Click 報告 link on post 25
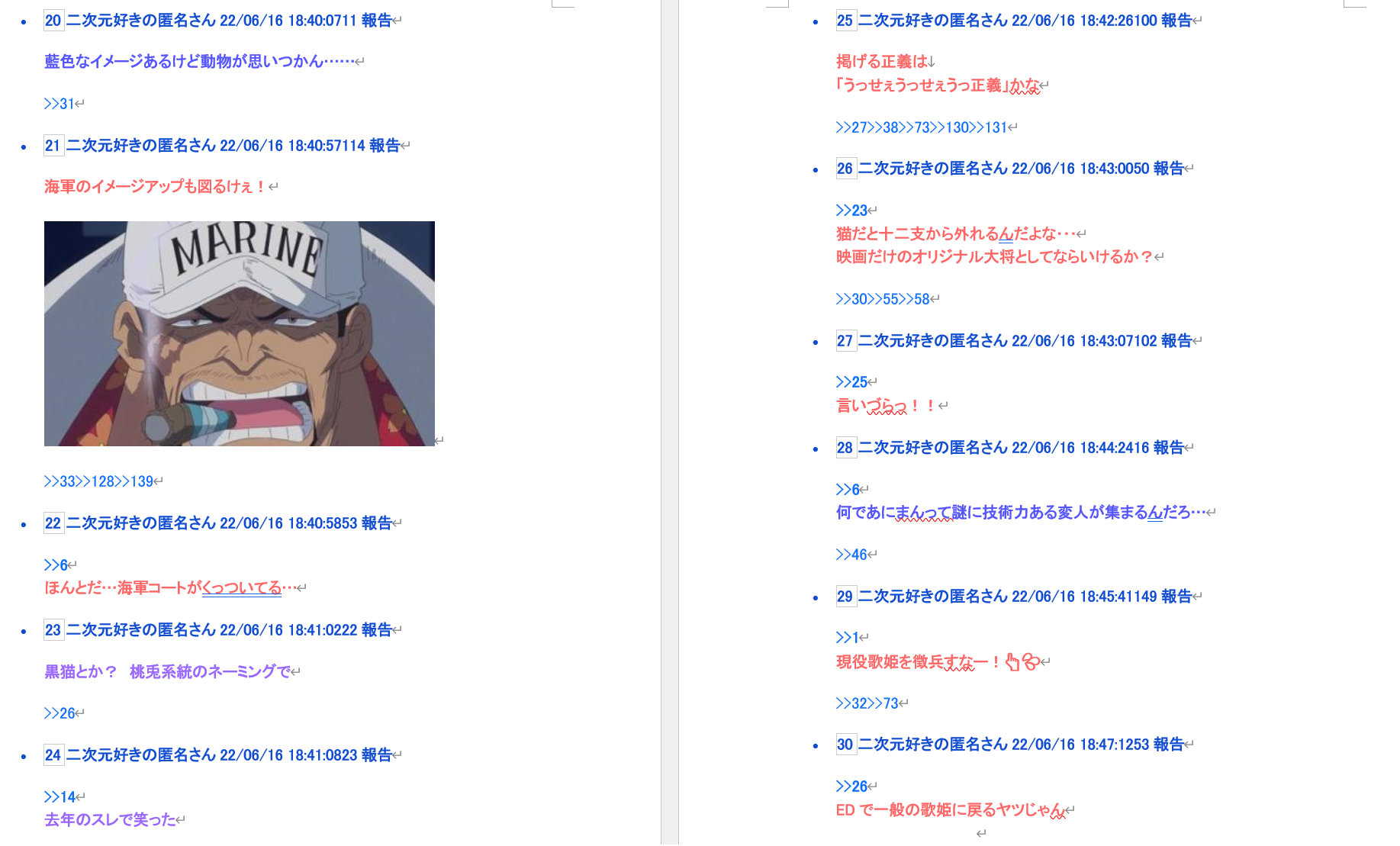1400x846 pixels. click(1176, 21)
